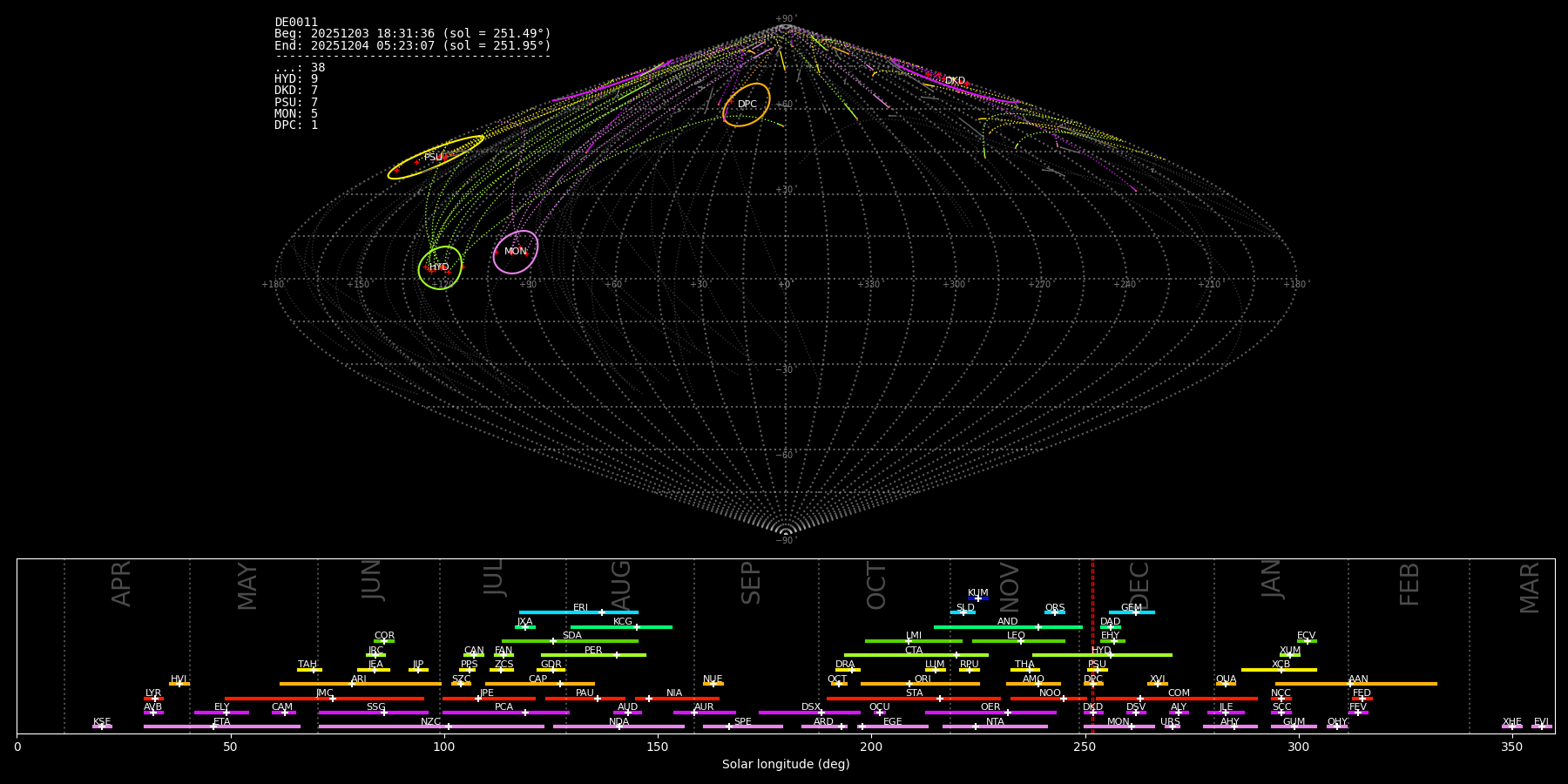Screen dimensions: 1568x784
Task: Select the long orange AAN shower bar
Action: (1356, 684)
